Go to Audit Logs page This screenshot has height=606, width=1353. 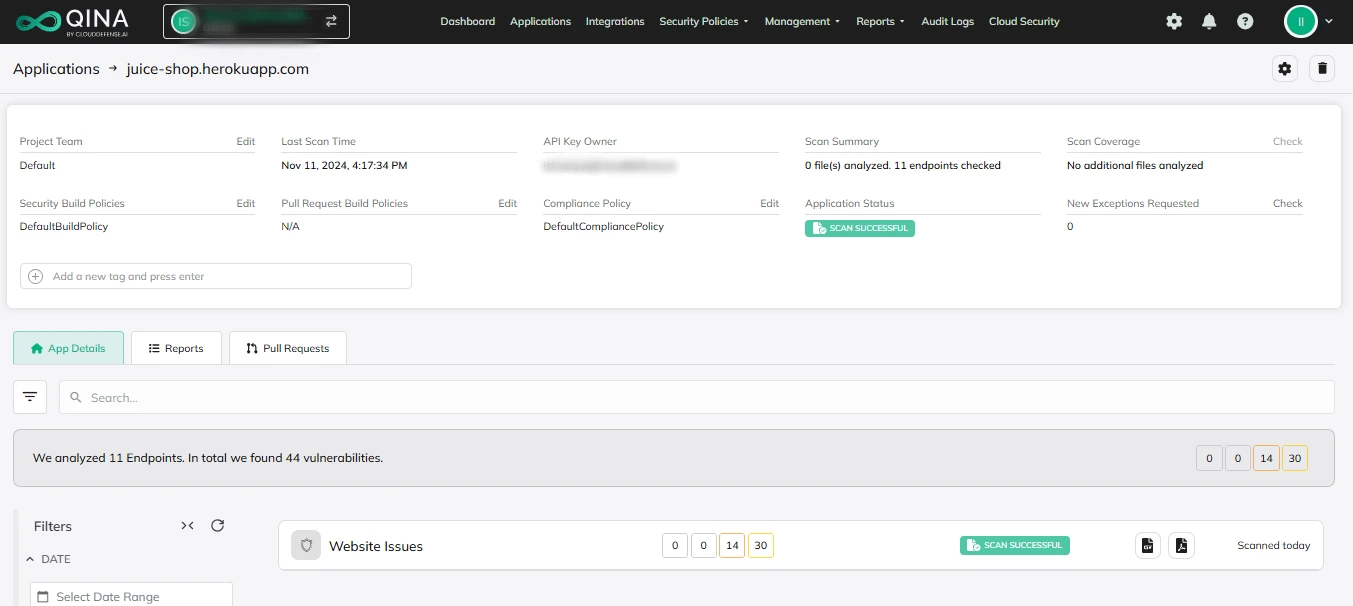(947, 21)
